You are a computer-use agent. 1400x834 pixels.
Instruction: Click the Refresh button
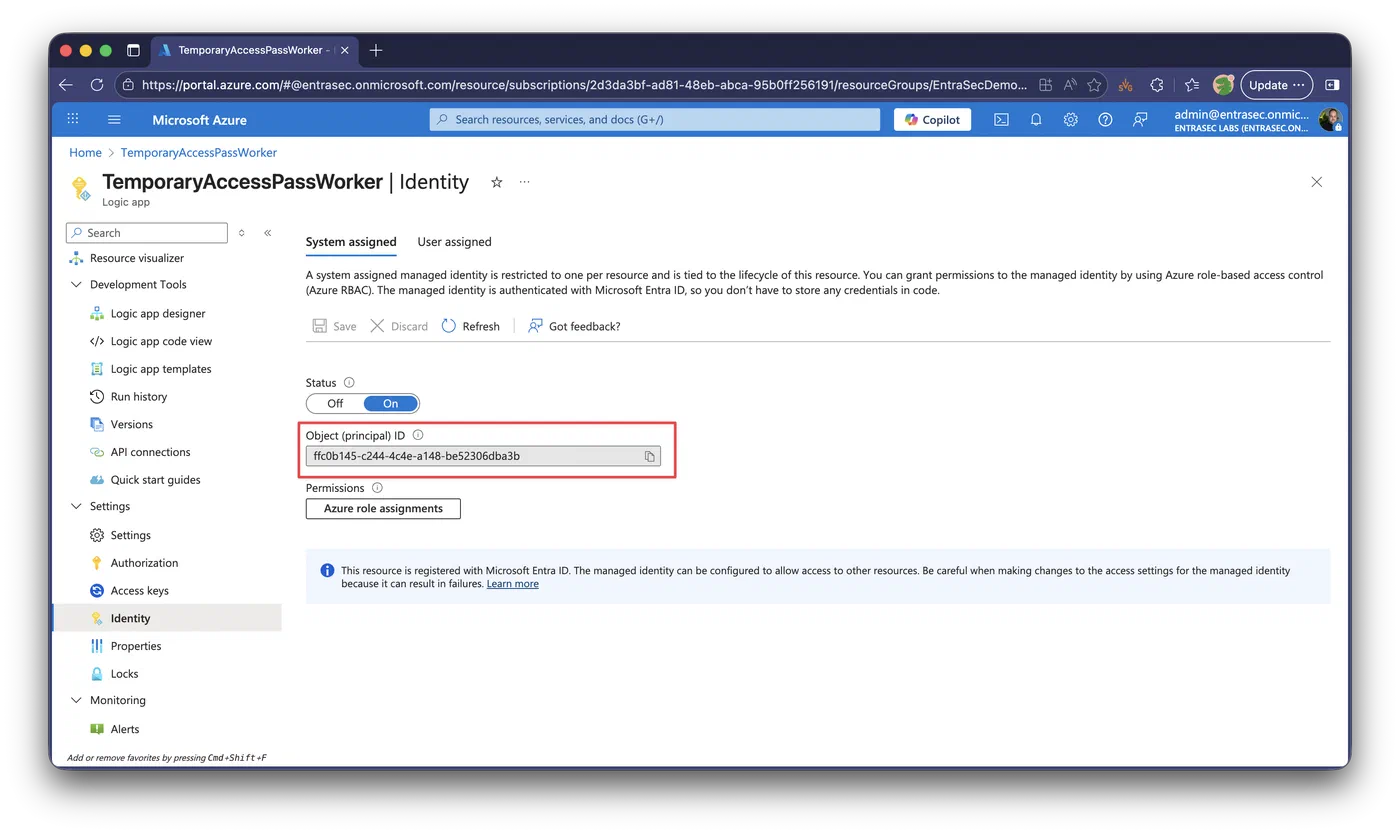(x=470, y=326)
